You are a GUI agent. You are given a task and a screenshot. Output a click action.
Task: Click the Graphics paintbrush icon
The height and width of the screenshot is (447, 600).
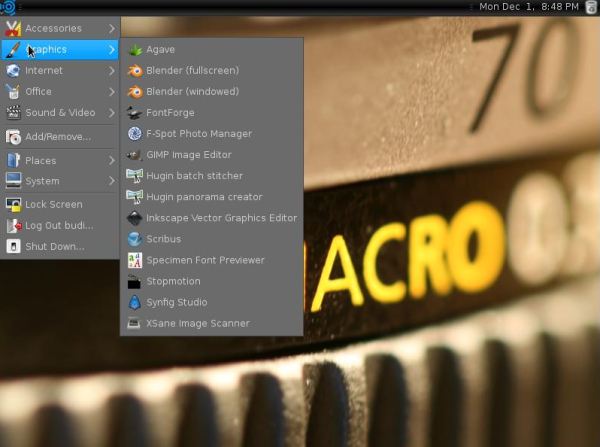(13, 50)
